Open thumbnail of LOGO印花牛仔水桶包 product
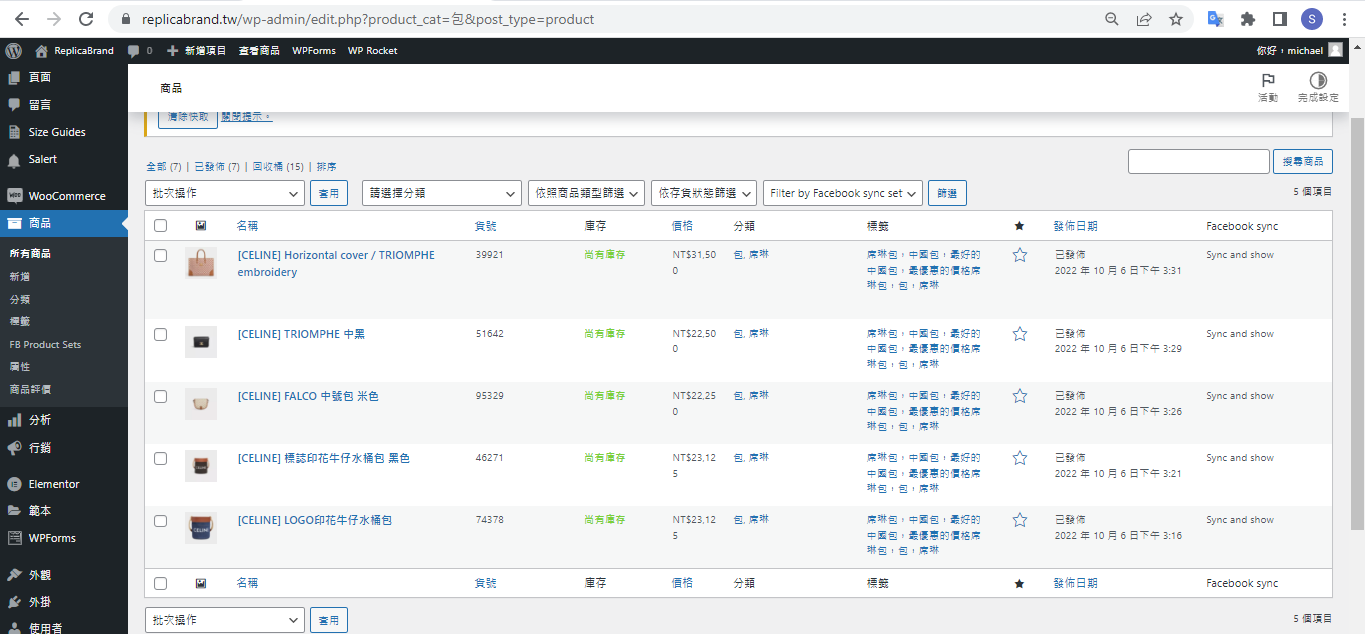Viewport: 1365px width, 634px height. (x=201, y=528)
